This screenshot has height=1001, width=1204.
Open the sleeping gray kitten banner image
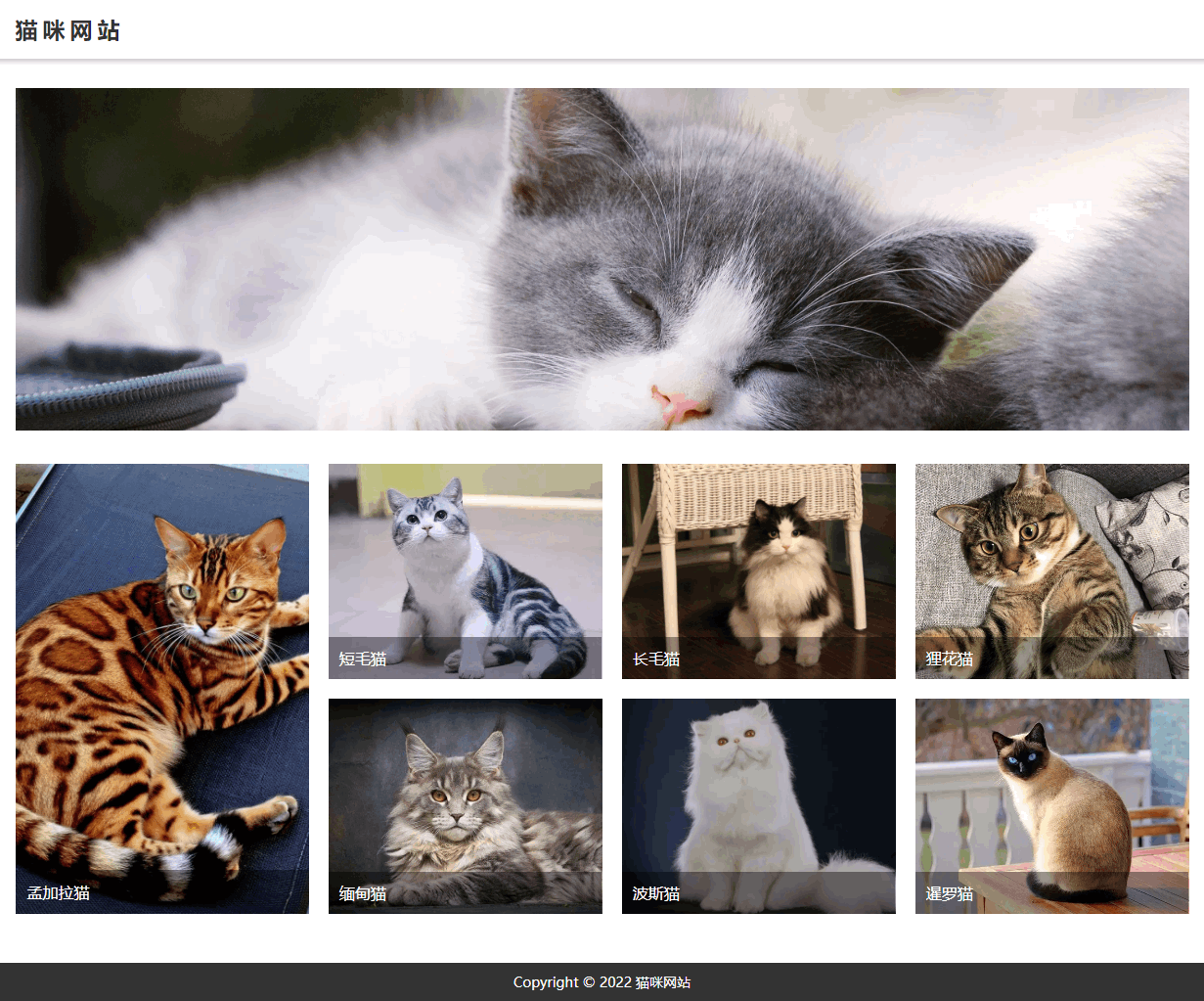click(602, 259)
